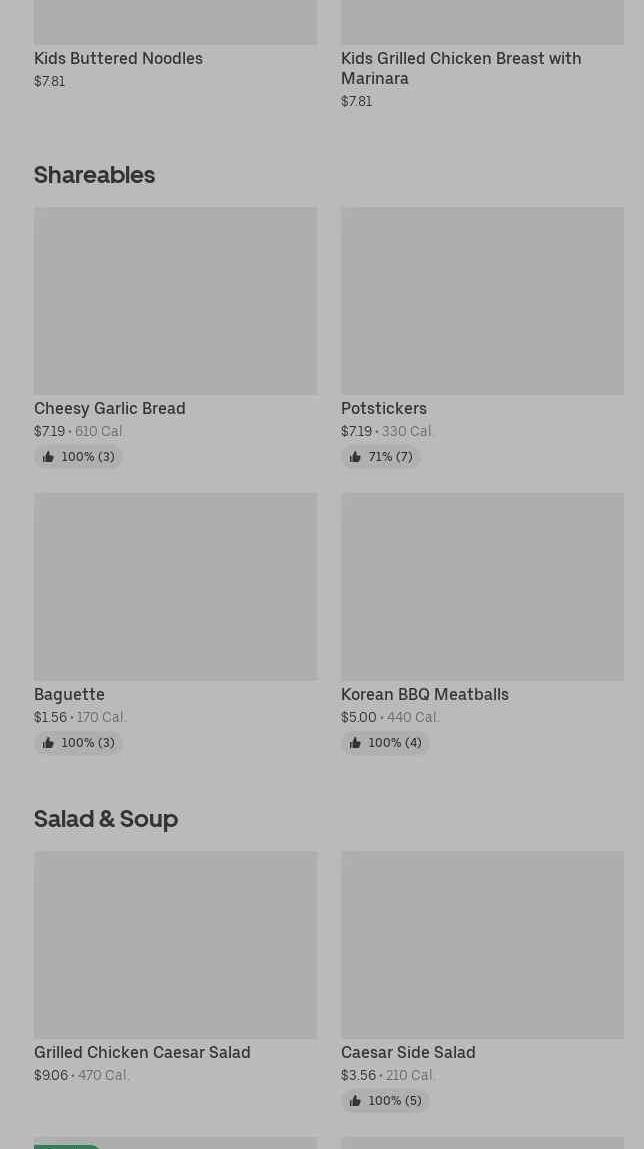This screenshot has width=644, height=1149.
Task: Click the Korean BBQ Meatballs title
Action: point(425,694)
